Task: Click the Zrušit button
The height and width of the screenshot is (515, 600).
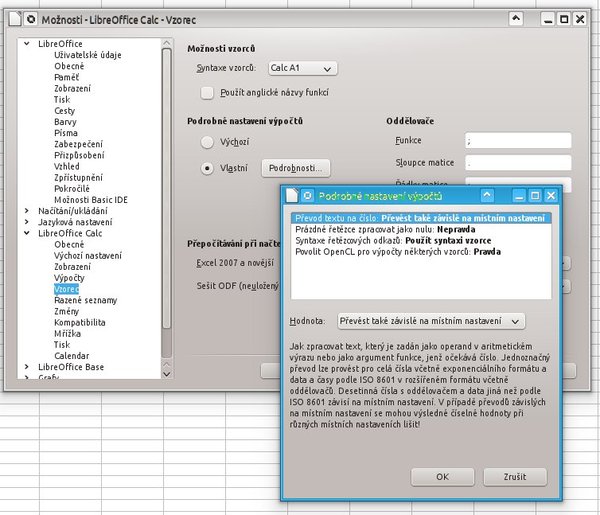Action: (x=515, y=477)
